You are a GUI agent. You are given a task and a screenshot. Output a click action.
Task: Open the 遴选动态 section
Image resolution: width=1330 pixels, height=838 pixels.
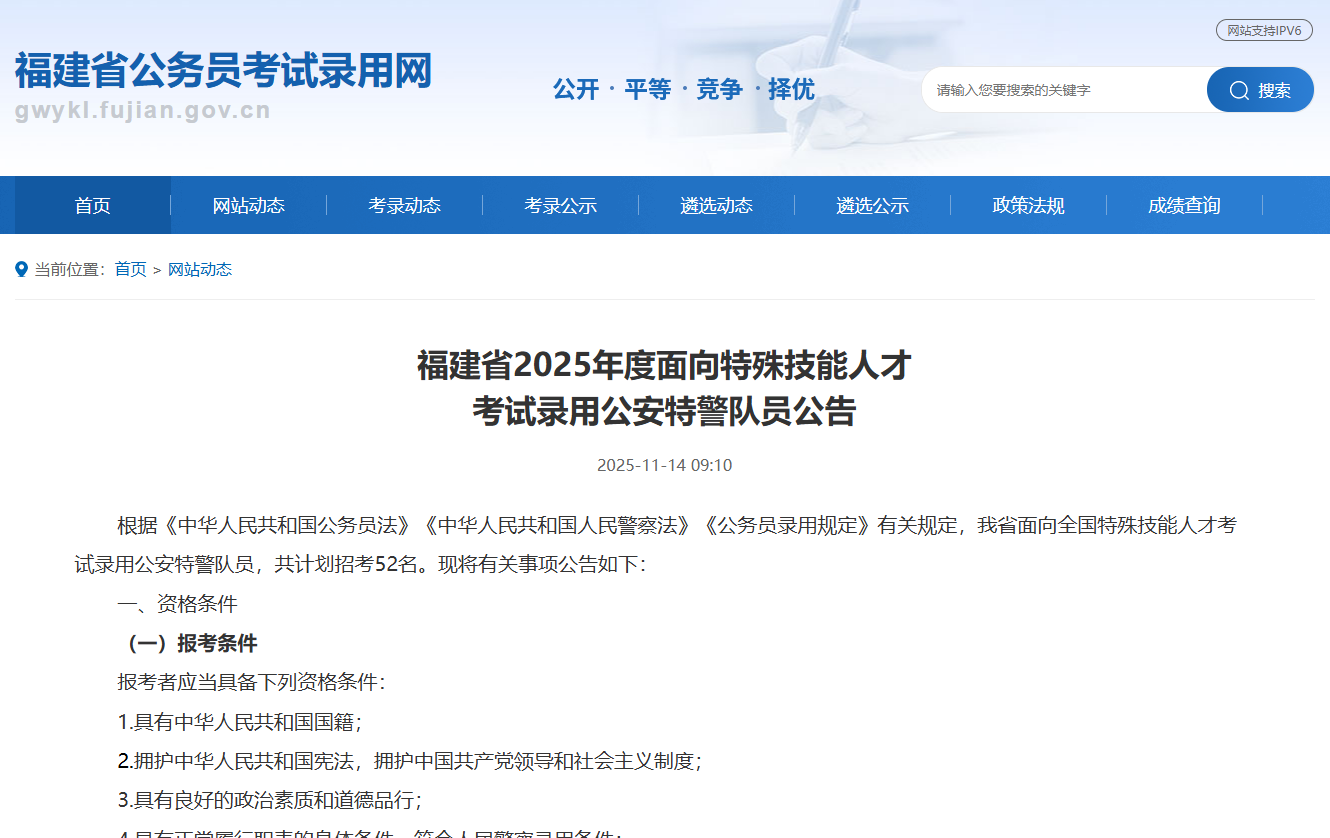pyautogui.click(x=716, y=205)
